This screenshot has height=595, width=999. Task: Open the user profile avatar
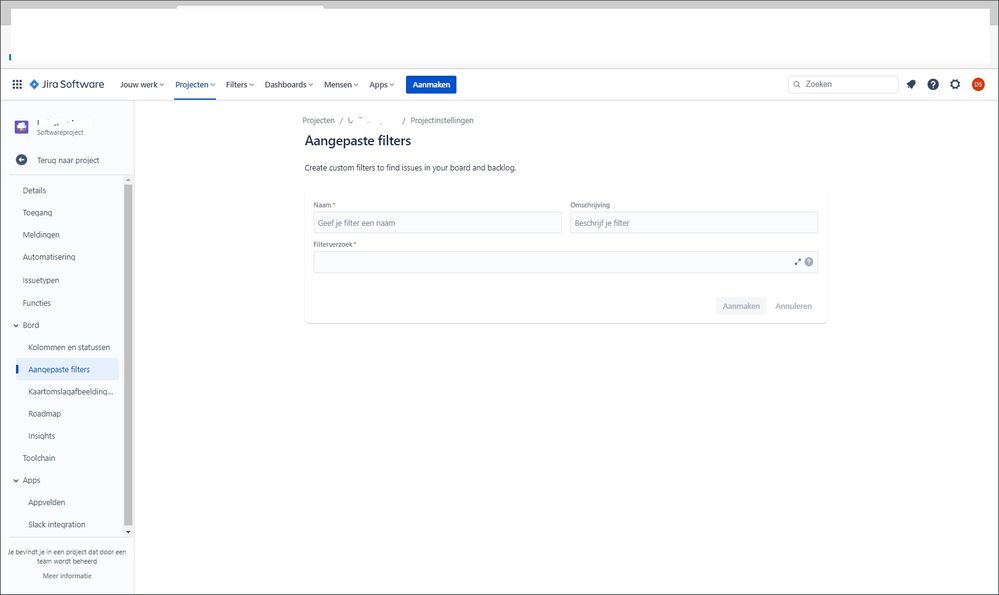978,84
